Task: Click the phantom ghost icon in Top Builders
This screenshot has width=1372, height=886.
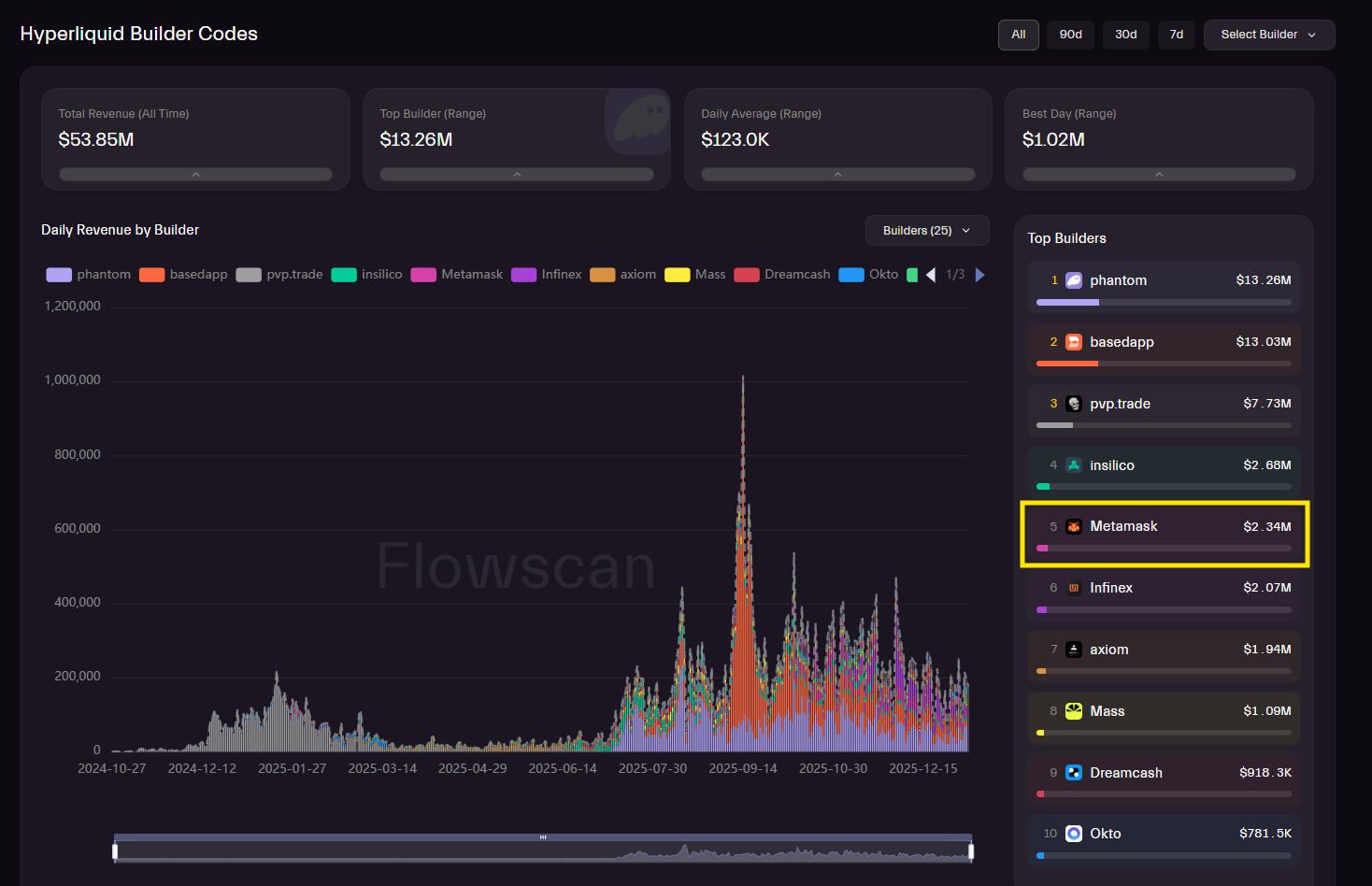Action: point(1073,279)
